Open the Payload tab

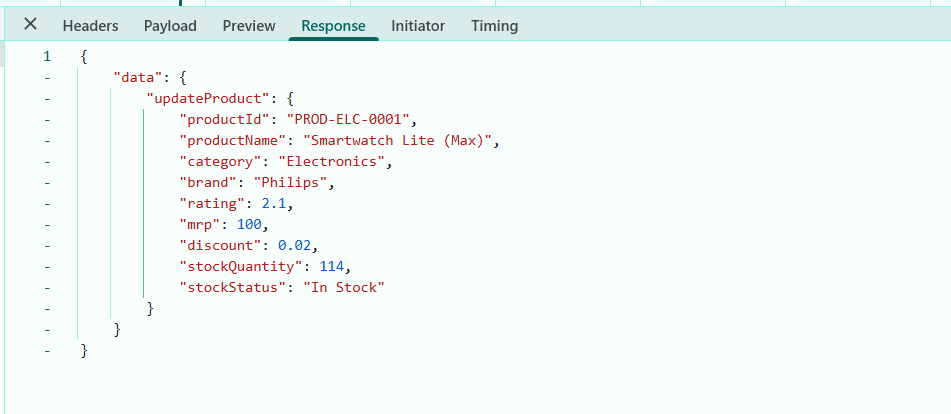click(170, 25)
